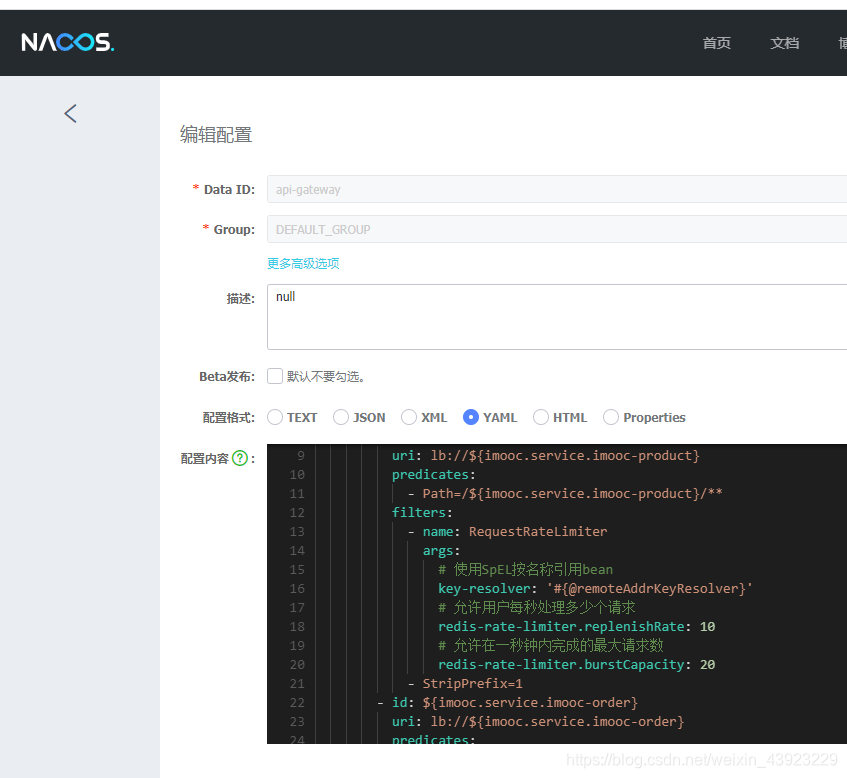
Task: Select the JSON format radio button
Action: tap(341, 417)
